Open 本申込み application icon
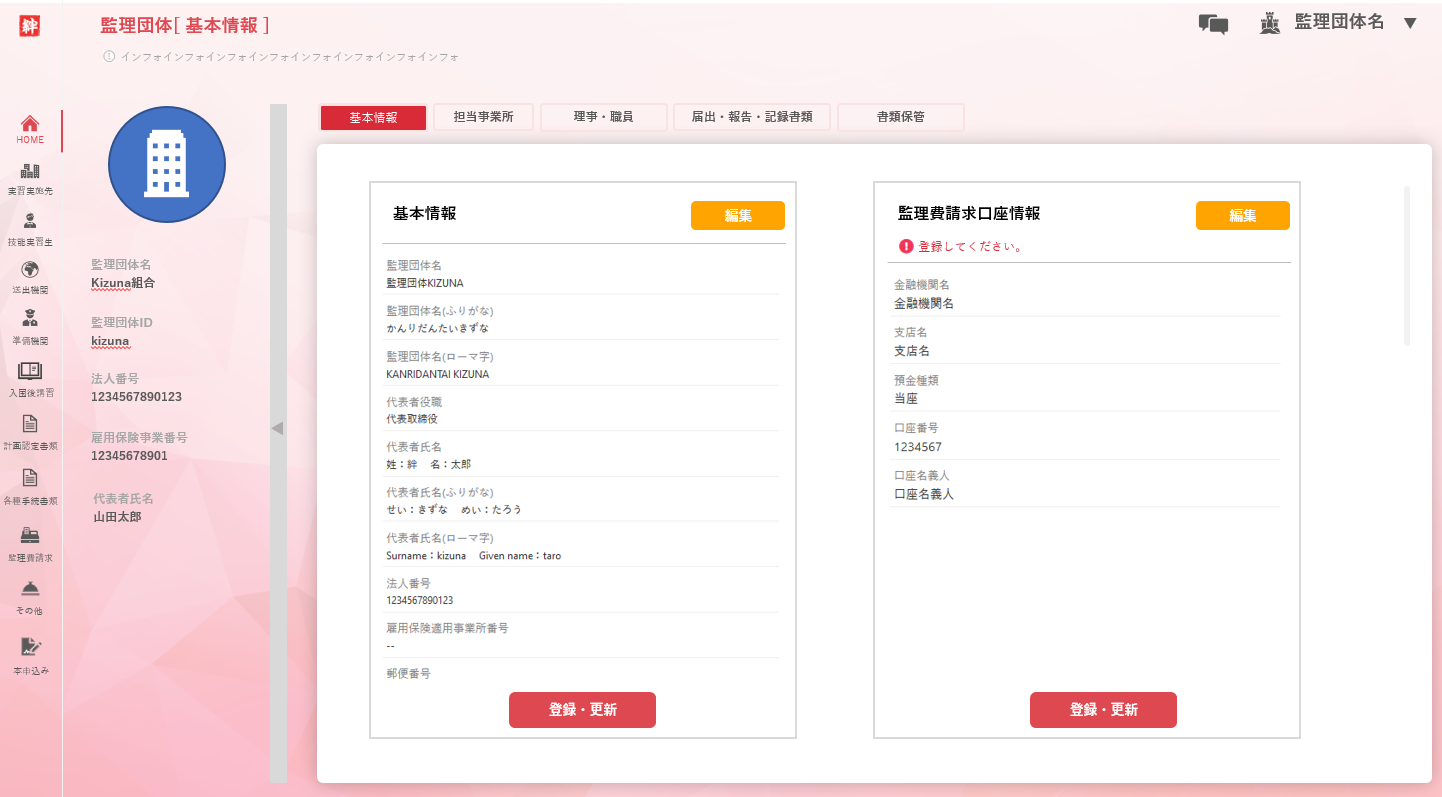Screen dimensions: 1442x797 coord(30,647)
